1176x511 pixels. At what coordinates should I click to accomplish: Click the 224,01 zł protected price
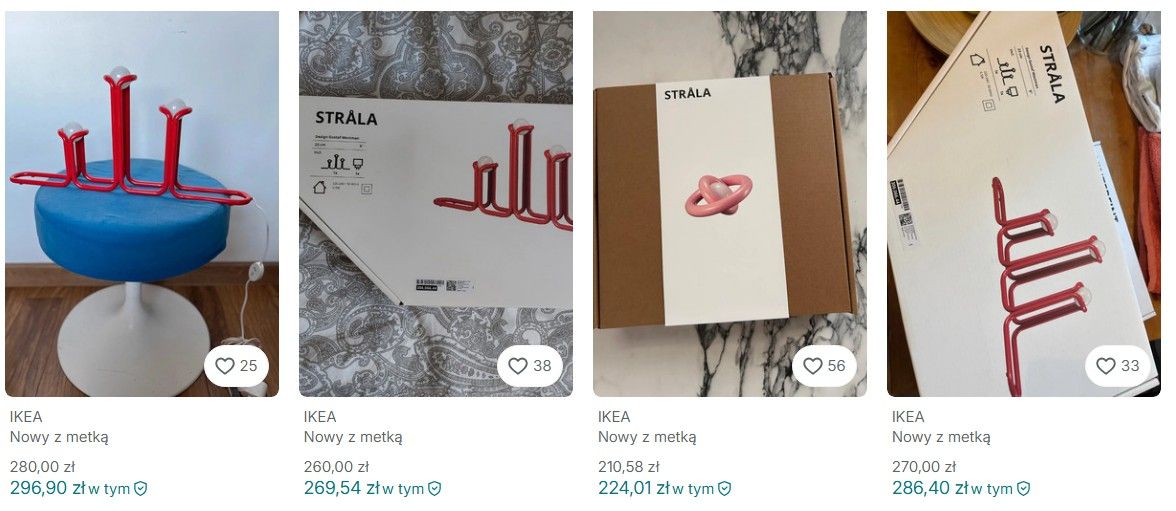[x=634, y=488]
